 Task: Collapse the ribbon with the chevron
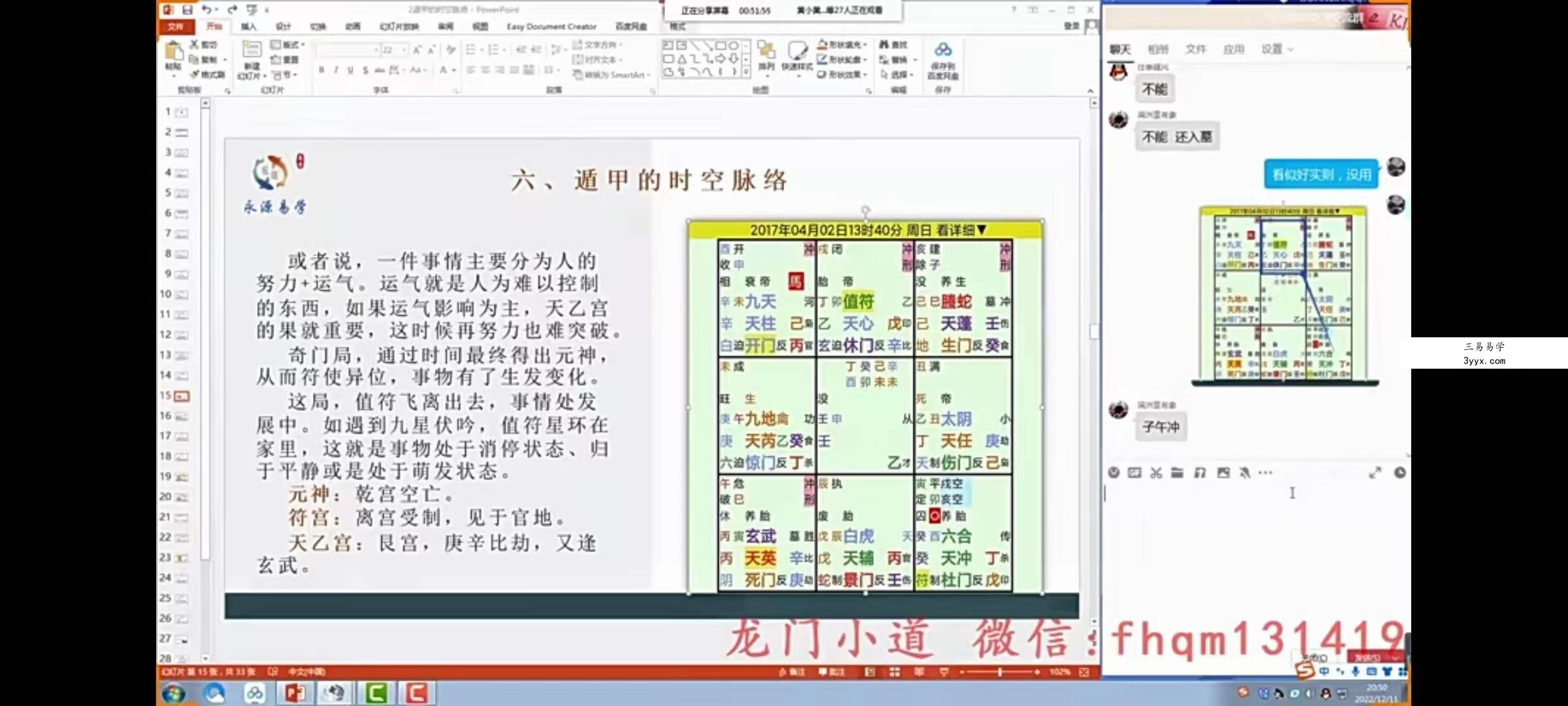pos(1090,91)
